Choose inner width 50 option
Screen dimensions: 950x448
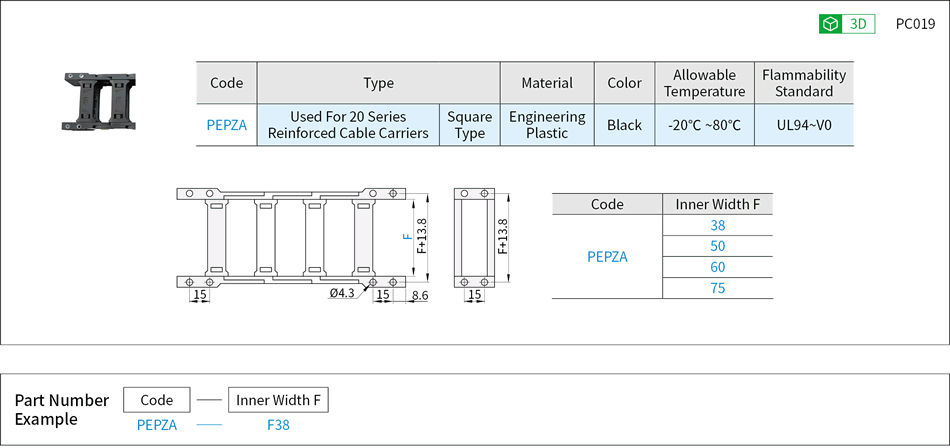(717, 246)
